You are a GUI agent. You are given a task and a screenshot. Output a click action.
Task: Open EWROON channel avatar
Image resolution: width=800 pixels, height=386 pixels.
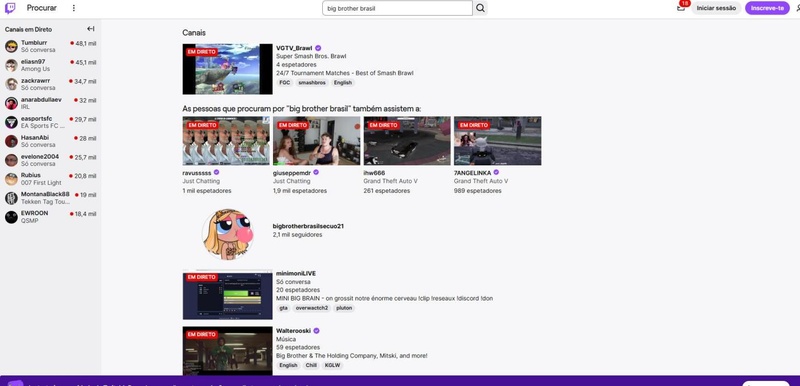tap(11, 217)
